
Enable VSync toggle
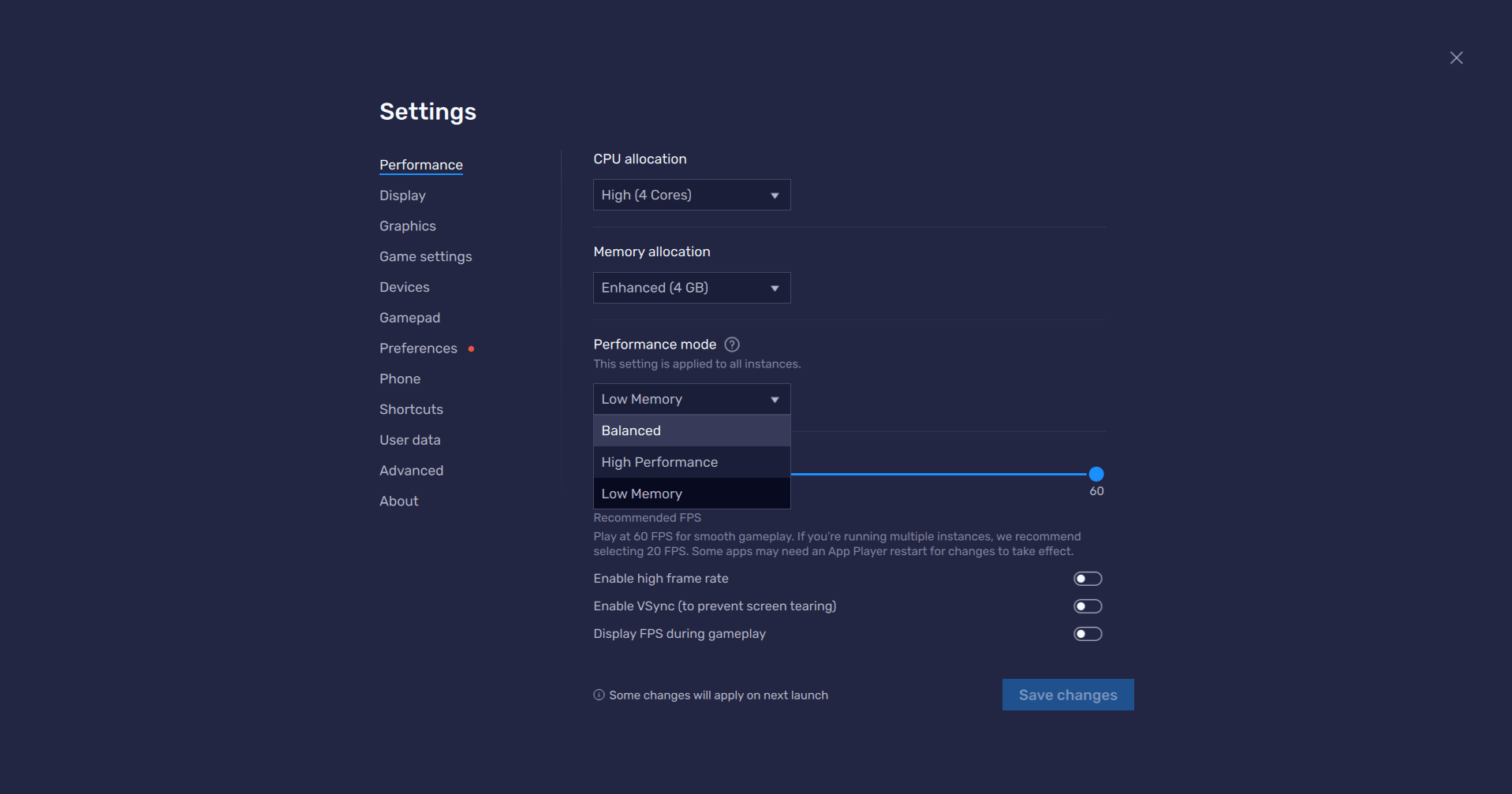point(1088,606)
